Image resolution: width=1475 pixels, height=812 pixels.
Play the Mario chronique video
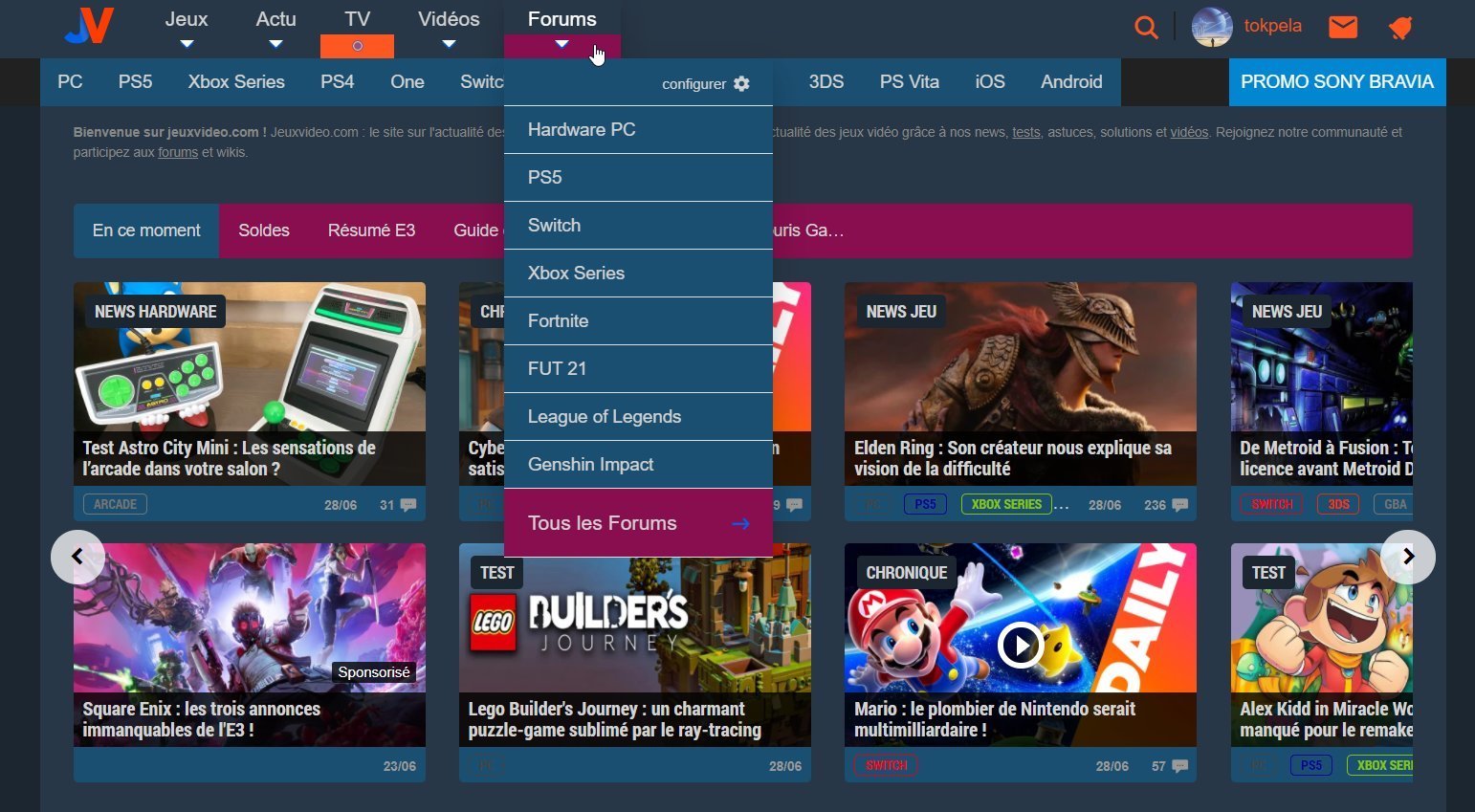pos(1021,646)
